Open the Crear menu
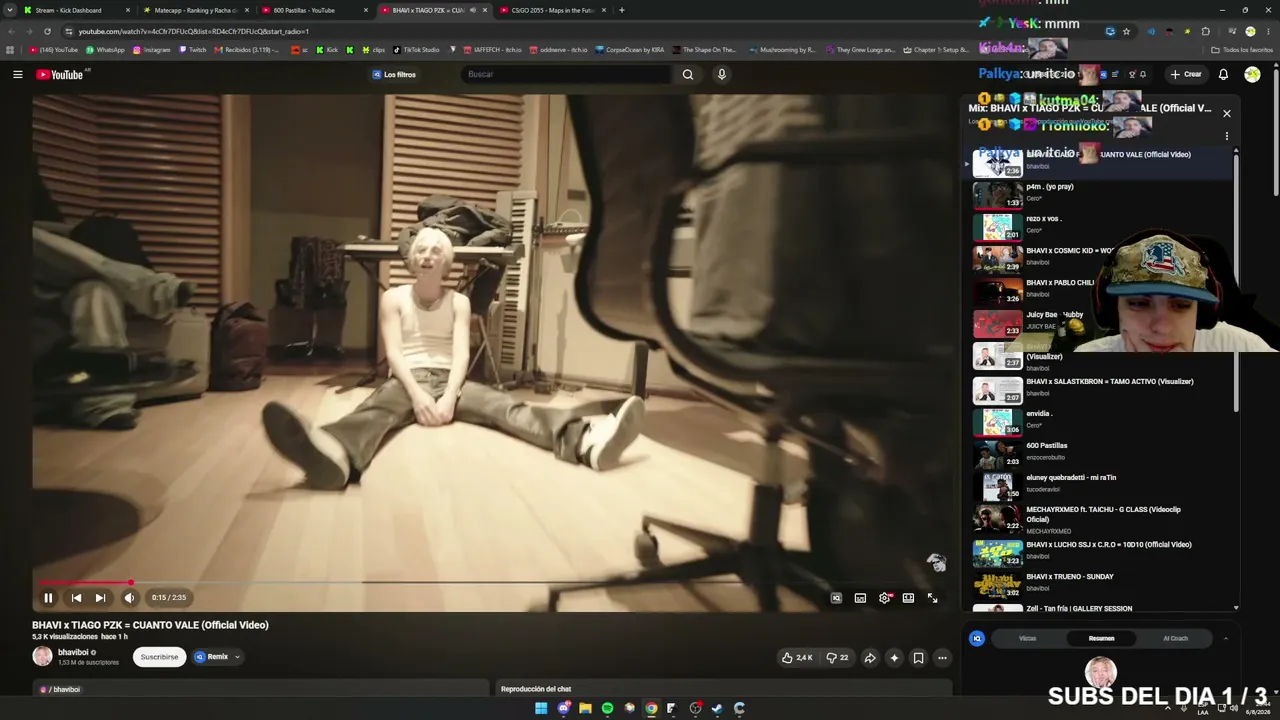The height and width of the screenshot is (720, 1280). tap(1186, 74)
